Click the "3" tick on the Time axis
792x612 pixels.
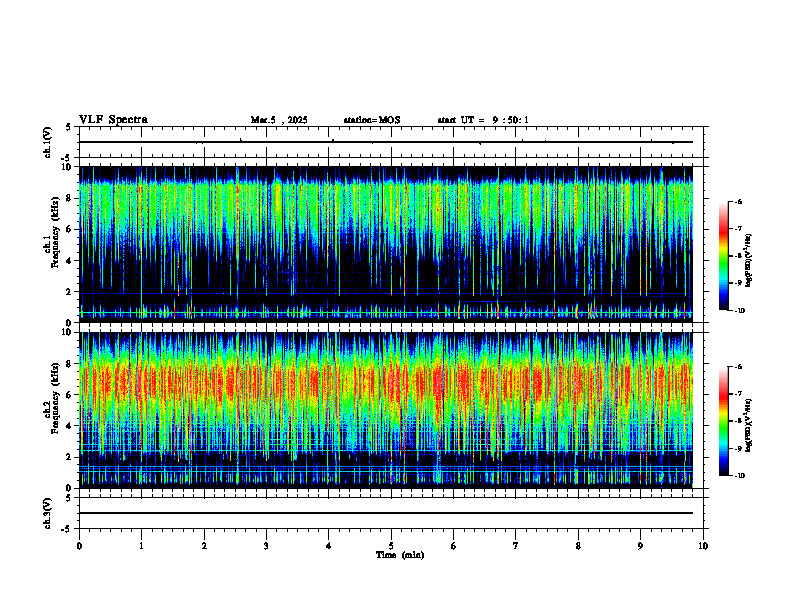point(266,546)
